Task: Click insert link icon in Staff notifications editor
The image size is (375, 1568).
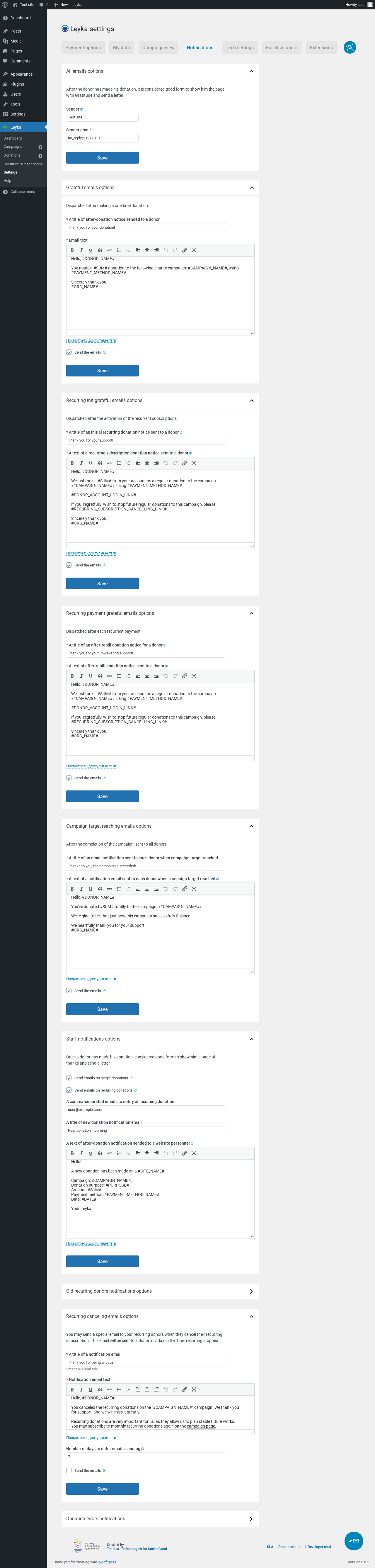Action: (185, 1153)
